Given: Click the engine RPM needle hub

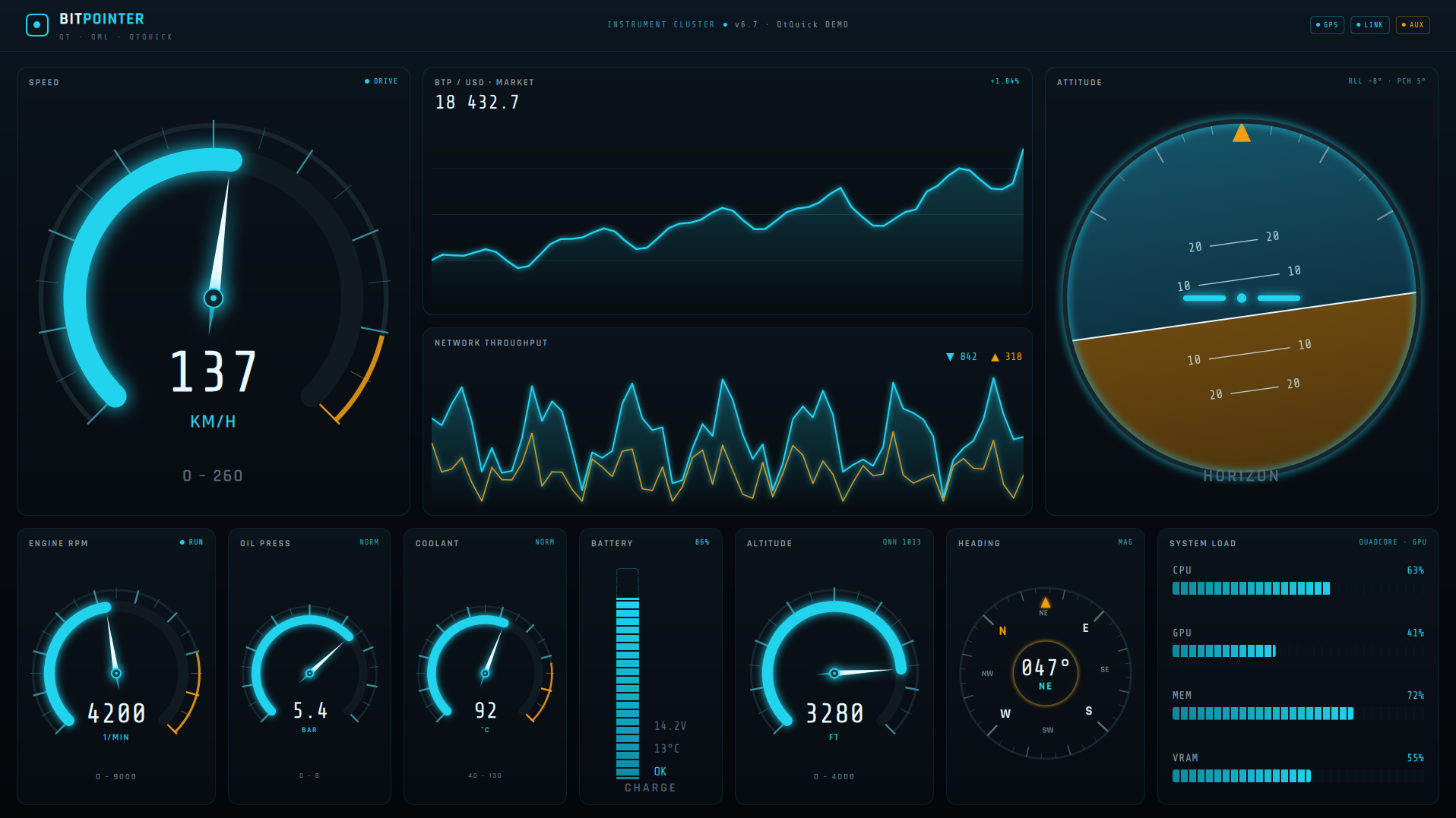Looking at the screenshot, I should tap(116, 673).
